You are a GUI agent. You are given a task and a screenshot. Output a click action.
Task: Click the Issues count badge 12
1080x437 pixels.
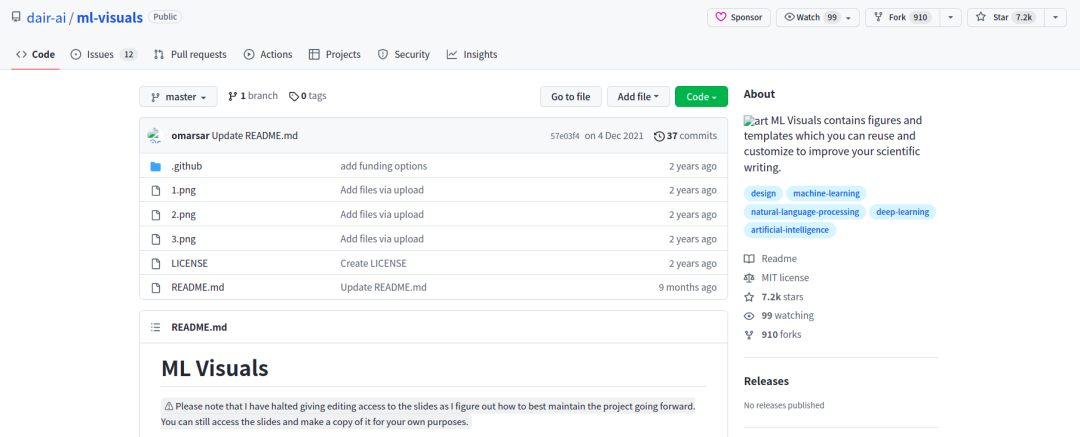128,54
